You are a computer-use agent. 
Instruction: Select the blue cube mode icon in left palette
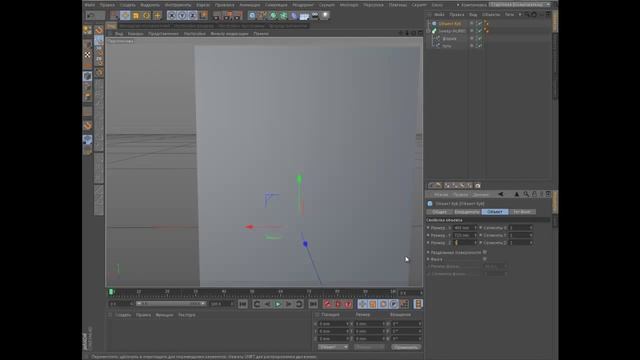pos(87,76)
